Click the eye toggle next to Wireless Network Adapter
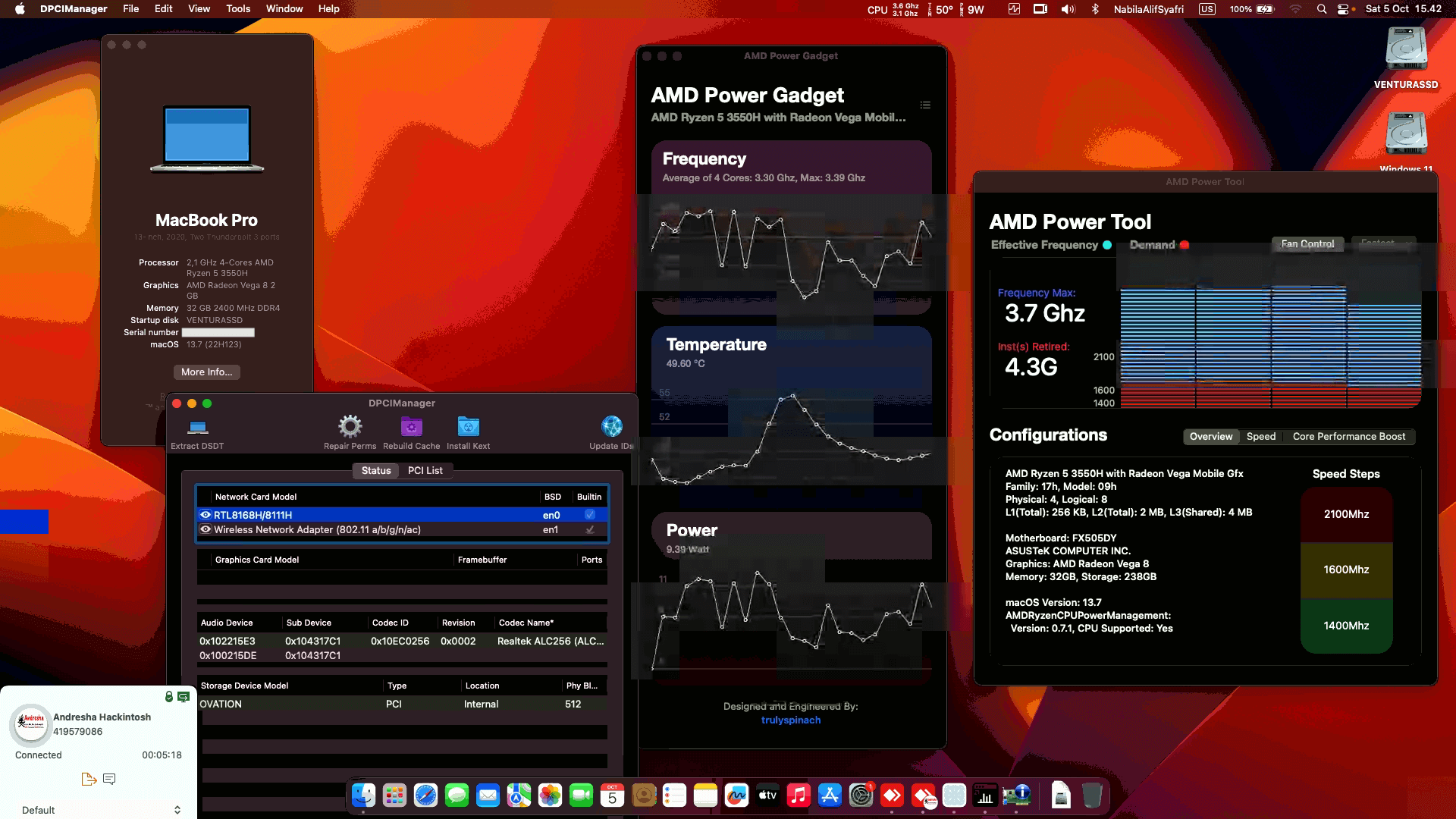Image resolution: width=1456 pixels, height=819 pixels. click(x=205, y=529)
